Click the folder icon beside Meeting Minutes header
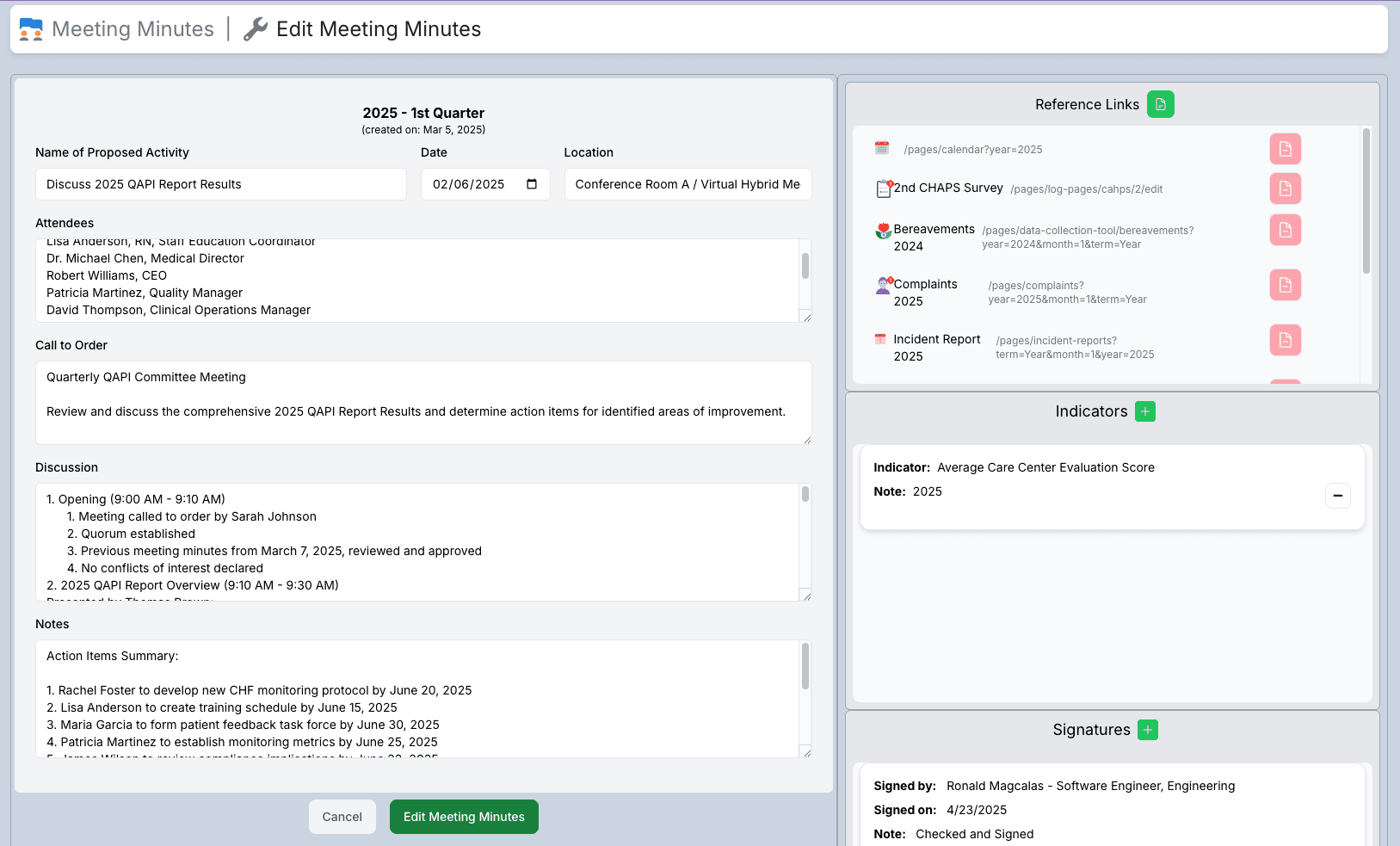The width and height of the screenshot is (1400, 846). (29, 28)
